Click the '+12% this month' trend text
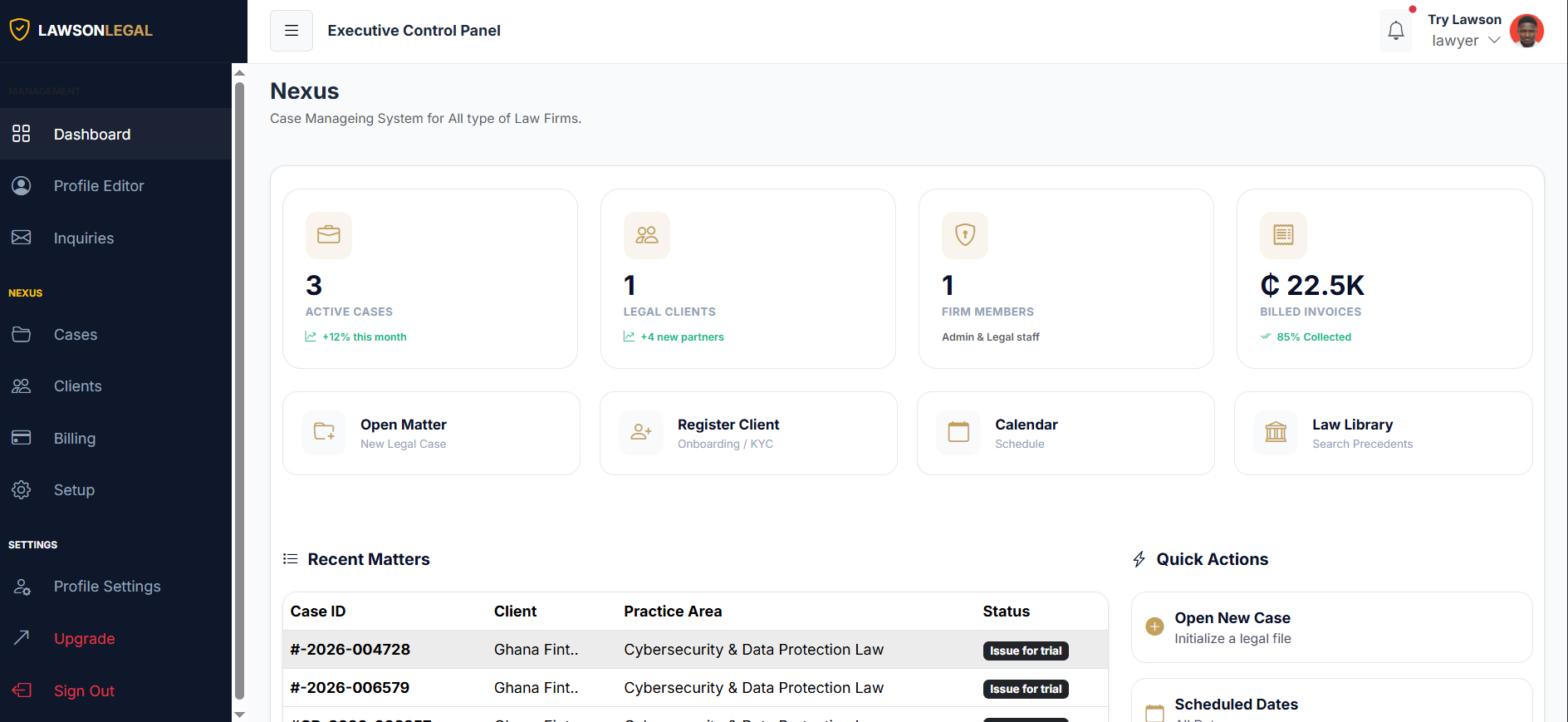Screen dimensions: 1568x722 (x=365, y=337)
